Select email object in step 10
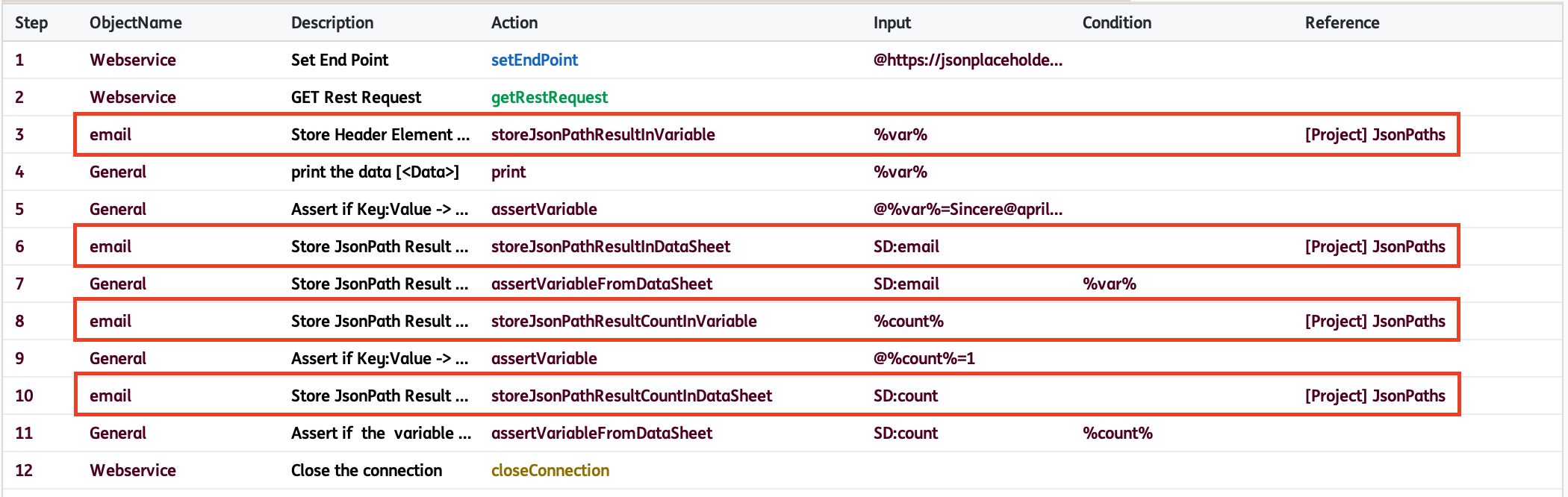1568x497 pixels. [x=111, y=396]
